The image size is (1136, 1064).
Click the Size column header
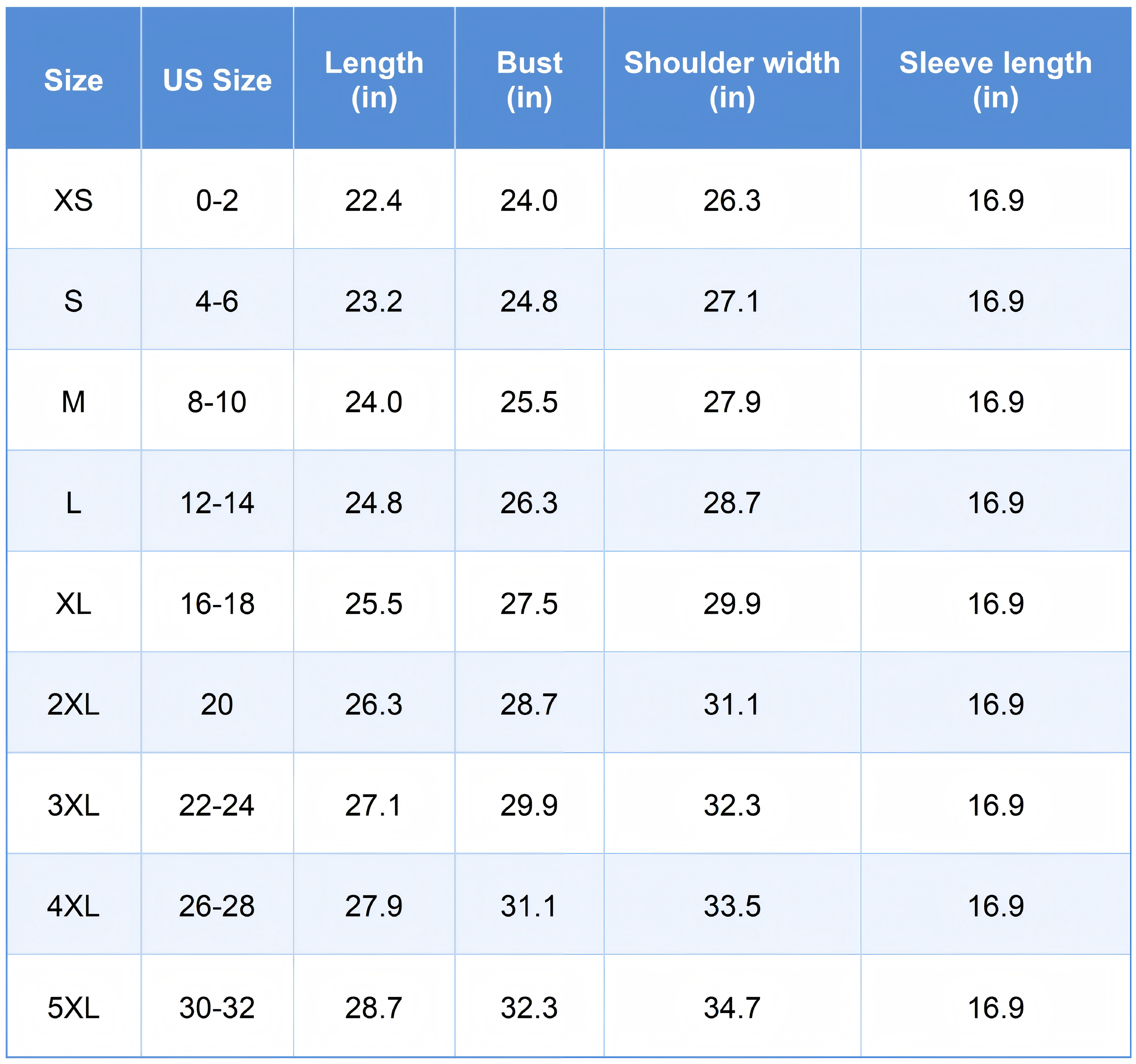(x=74, y=80)
